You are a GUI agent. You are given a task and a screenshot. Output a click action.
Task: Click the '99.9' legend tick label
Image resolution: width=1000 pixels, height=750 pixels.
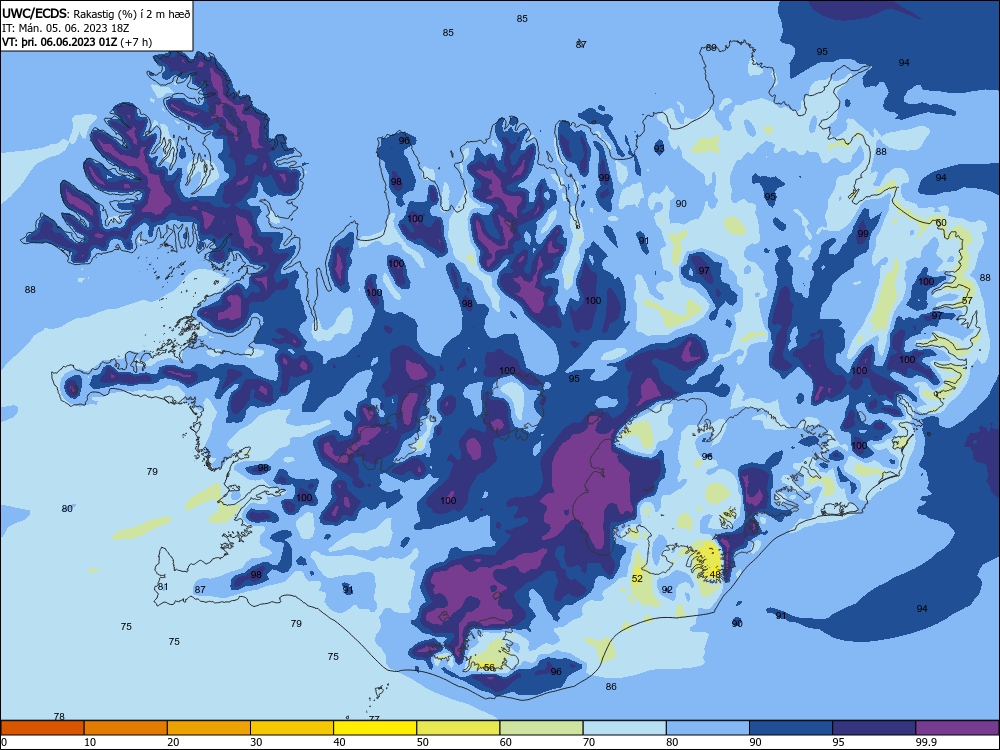(x=925, y=742)
